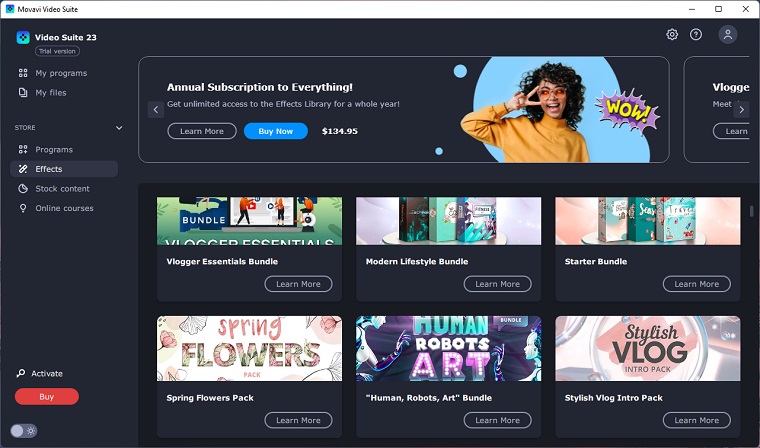Click Learn More on subscription banner

click(202, 131)
